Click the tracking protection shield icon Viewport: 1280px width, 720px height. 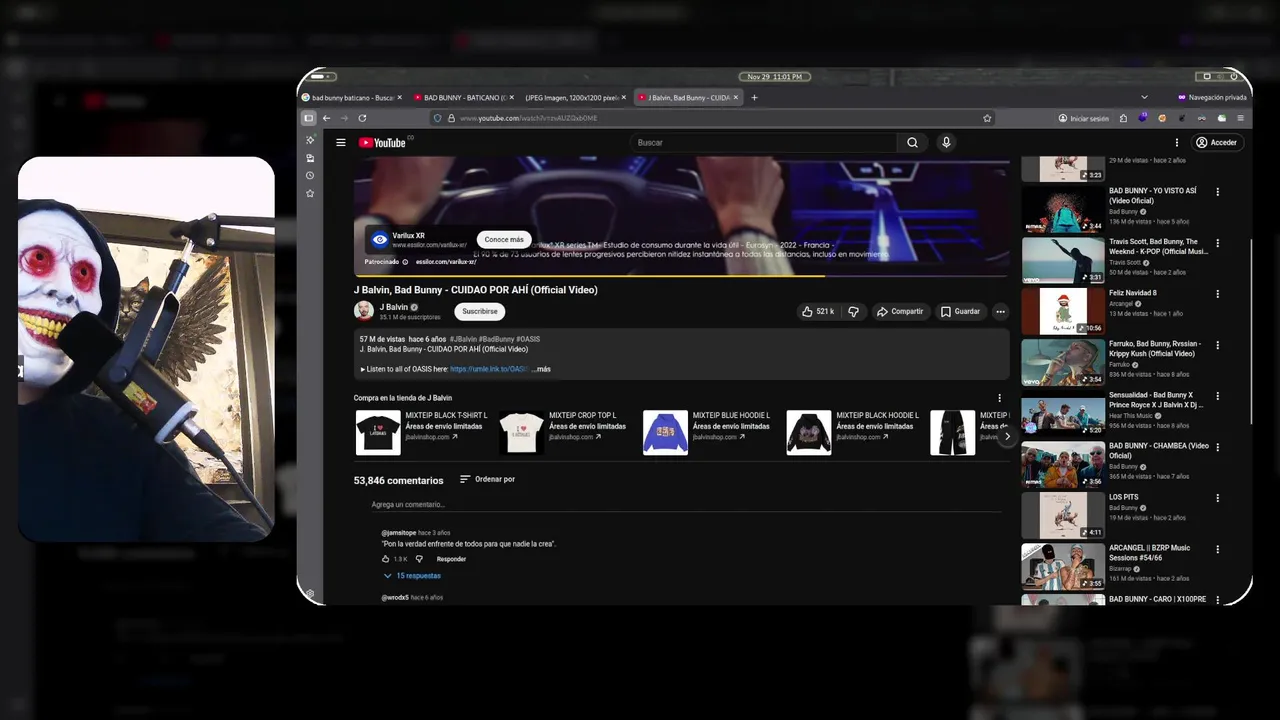click(x=437, y=118)
